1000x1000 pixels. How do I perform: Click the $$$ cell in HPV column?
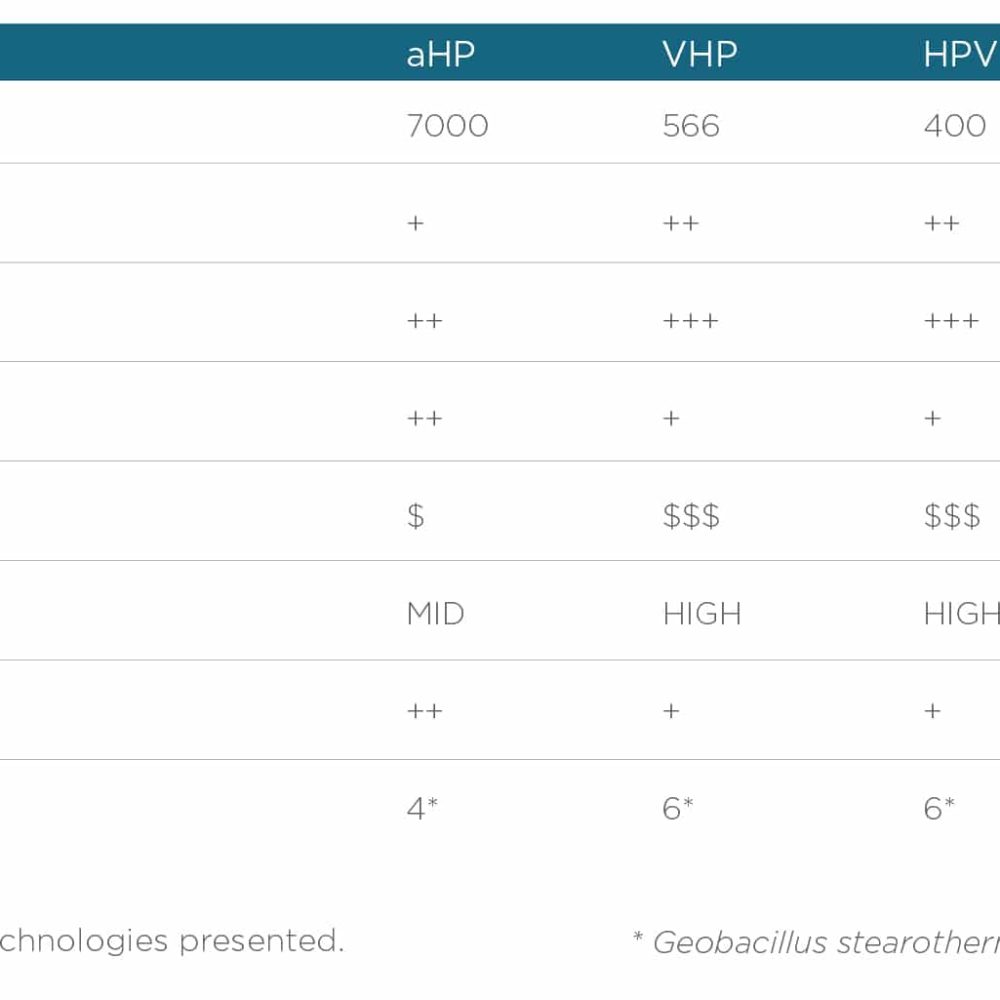[x=952, y=516]
